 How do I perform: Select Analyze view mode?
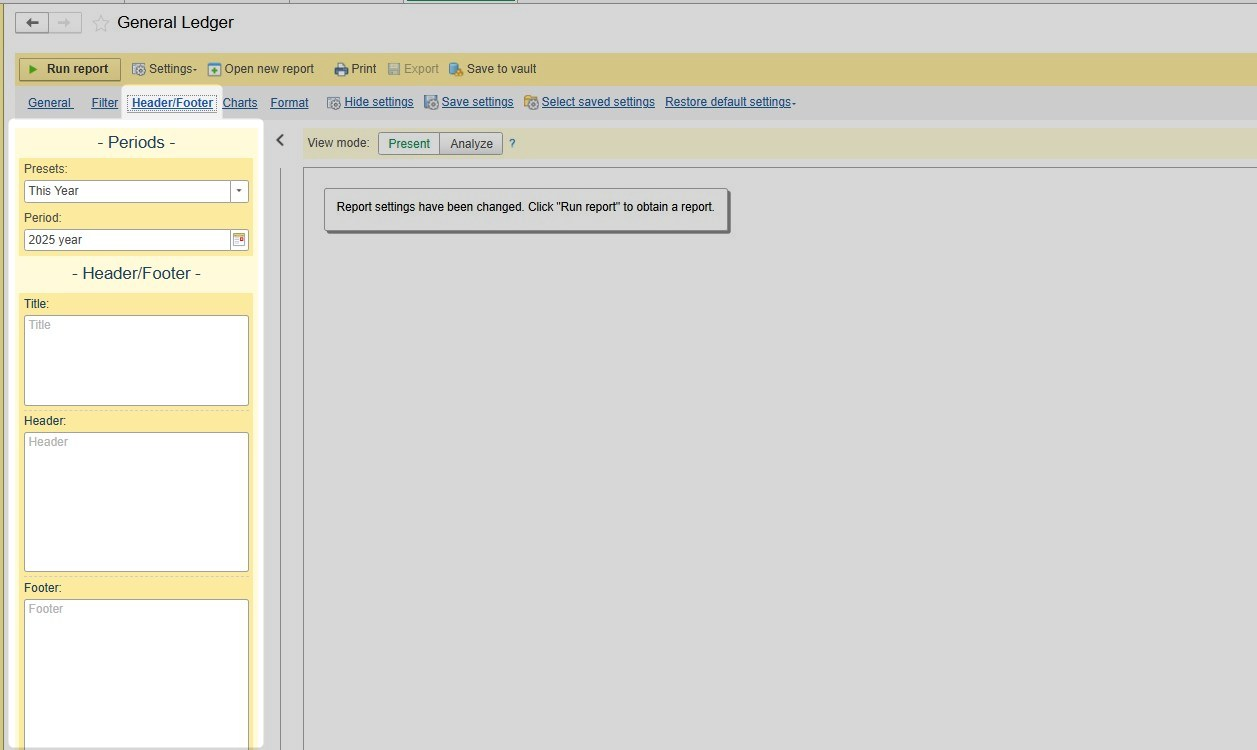pyautogui.click(x=471, y=144)
